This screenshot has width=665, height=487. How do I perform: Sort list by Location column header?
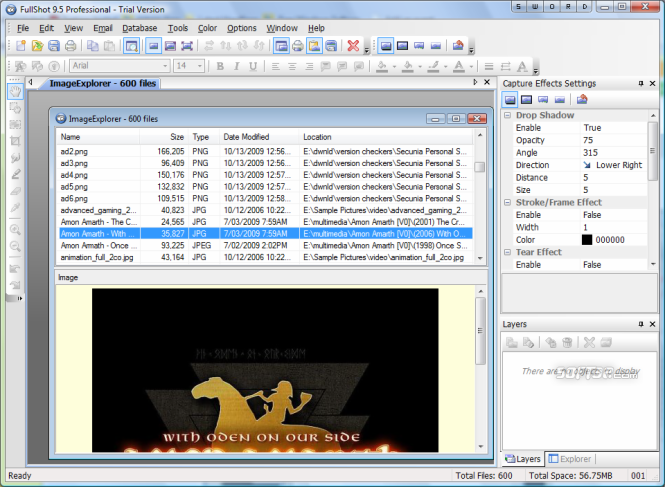pyautogui.click(x=386, y=137)
